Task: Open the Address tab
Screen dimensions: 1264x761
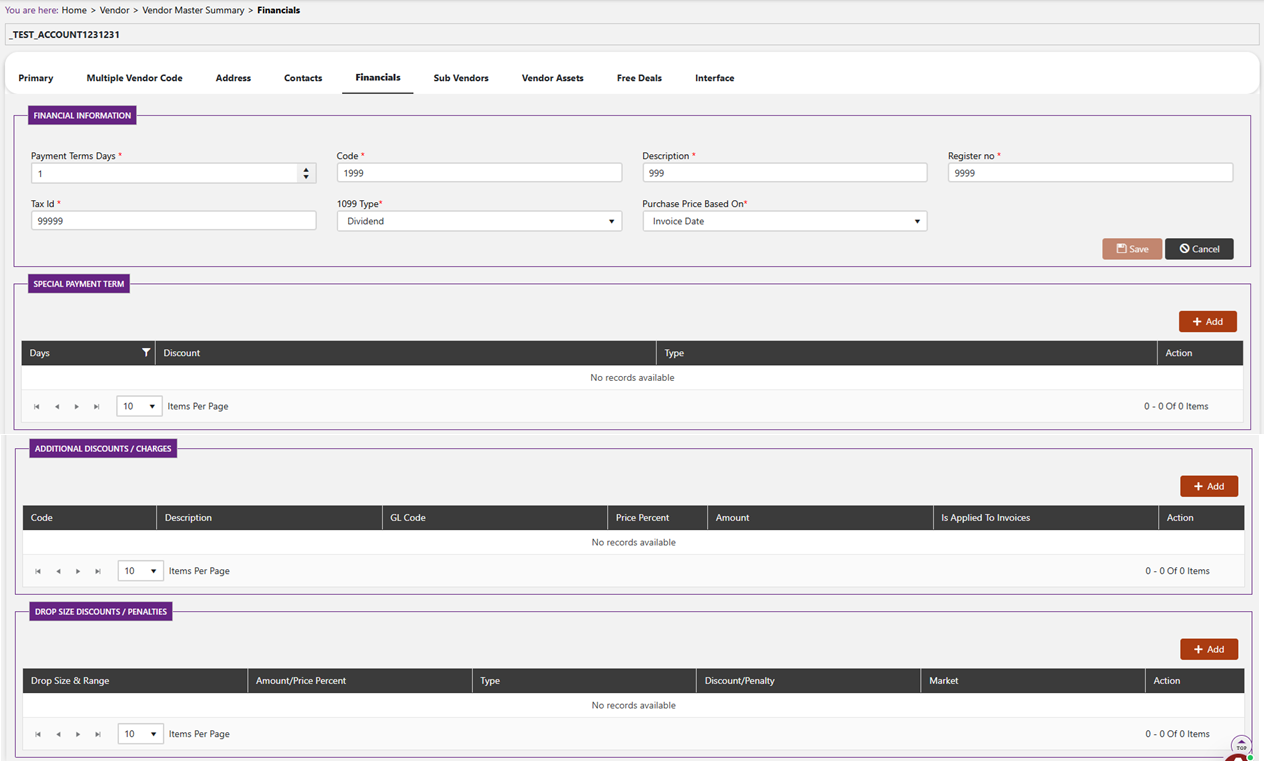Action: (x=233, y=78)
